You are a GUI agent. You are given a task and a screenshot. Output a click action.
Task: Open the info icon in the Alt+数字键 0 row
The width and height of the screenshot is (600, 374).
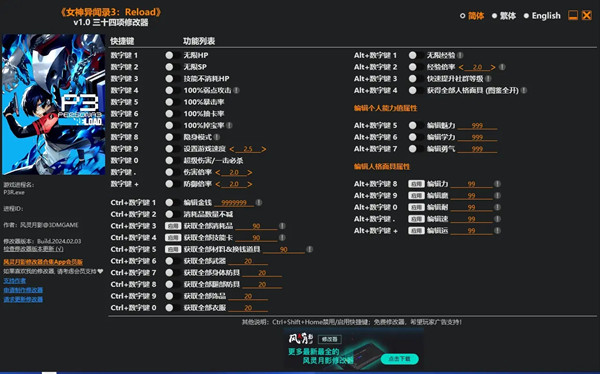point(497,207)
